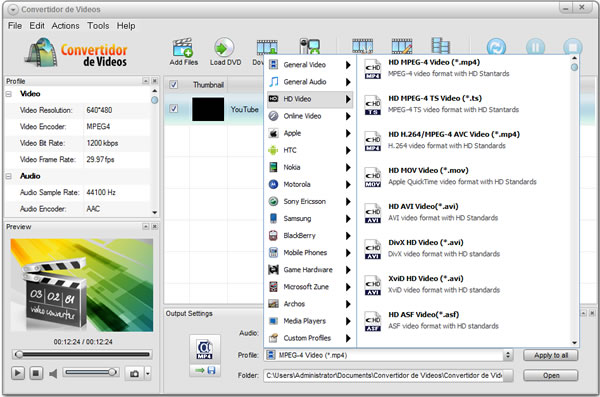The height and width of the screenshot is (397, 600).
Task: Play the preview video
Action: point(18,373)
